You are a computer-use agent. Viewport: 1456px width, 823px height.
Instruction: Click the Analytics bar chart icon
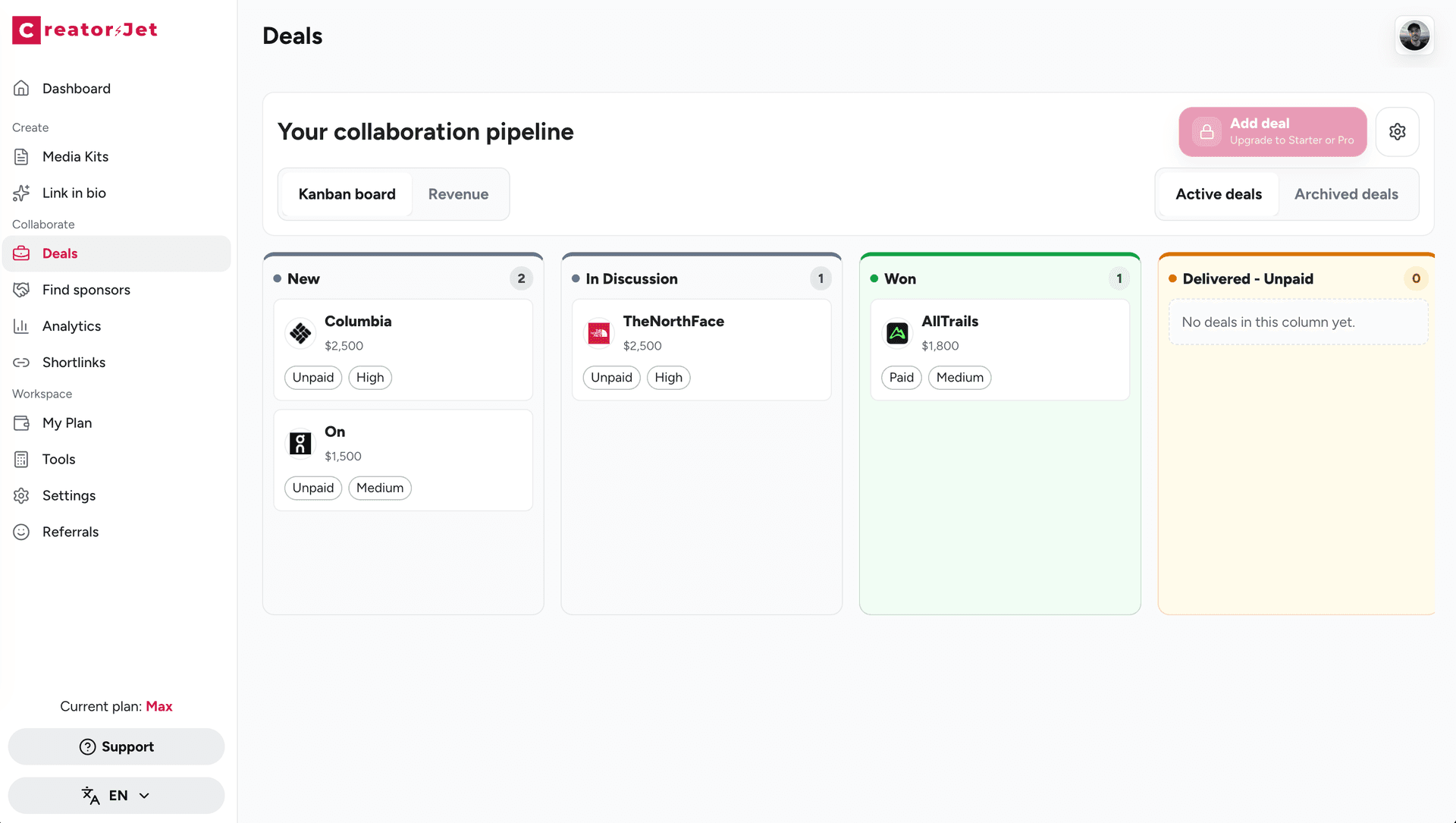(21, 326)
